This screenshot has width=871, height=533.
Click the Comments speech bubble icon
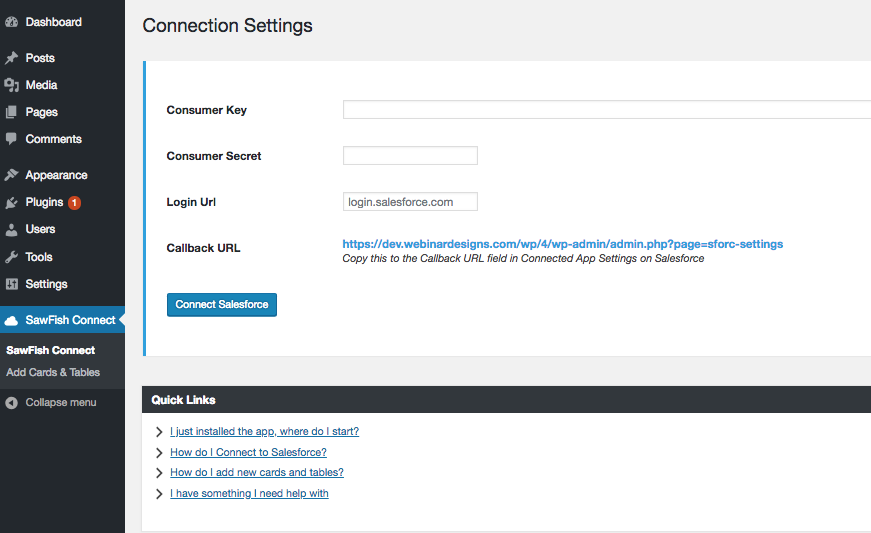click(11, 139)
